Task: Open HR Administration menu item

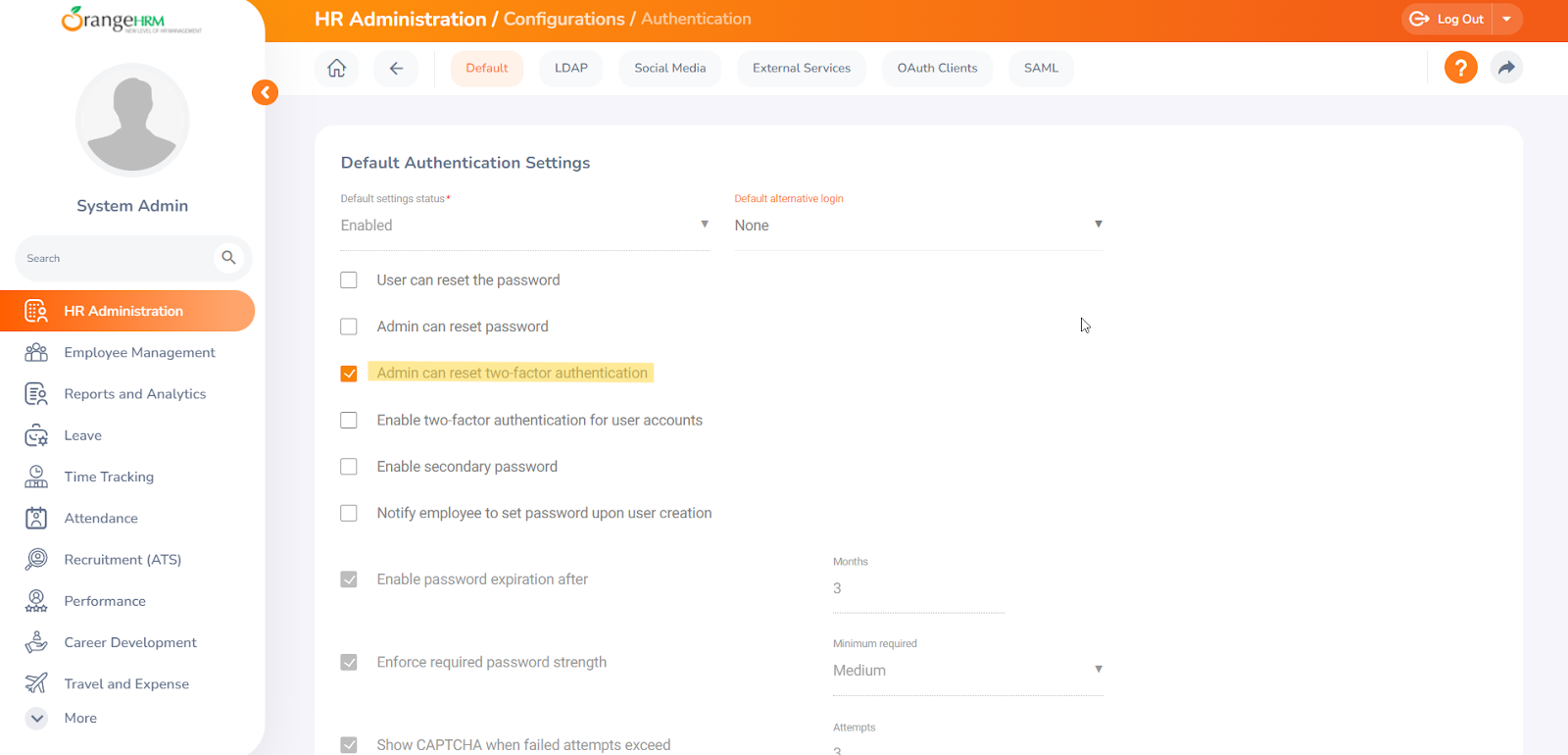Action: point(127,311)
